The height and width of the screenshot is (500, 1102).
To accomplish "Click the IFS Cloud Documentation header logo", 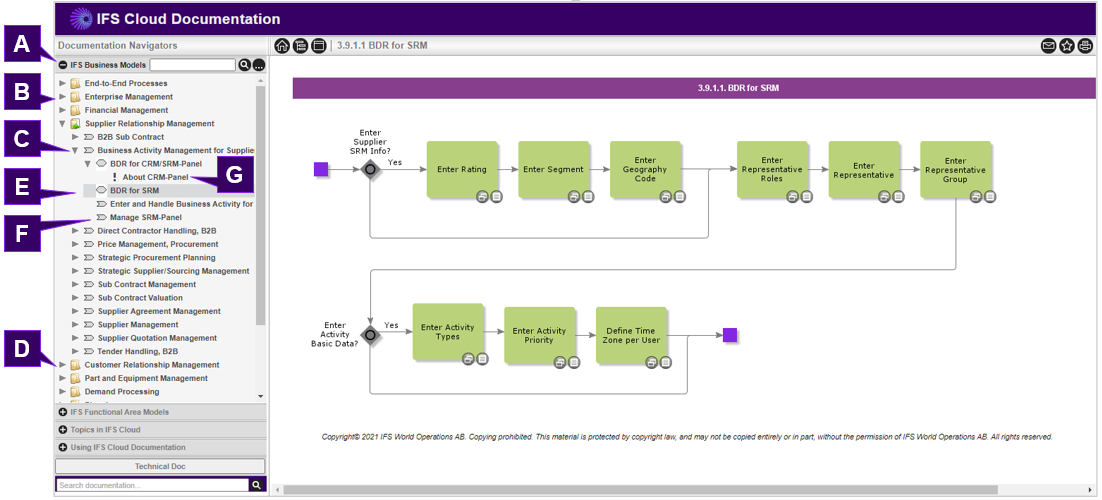I will [82, 19].
